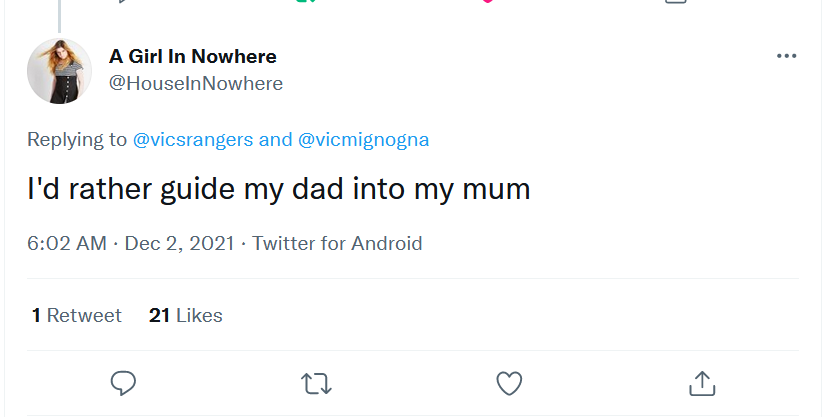This screenshot has height=417, width=824.
Task: Click the Twitter for Android source link
Action: (337, 243)
